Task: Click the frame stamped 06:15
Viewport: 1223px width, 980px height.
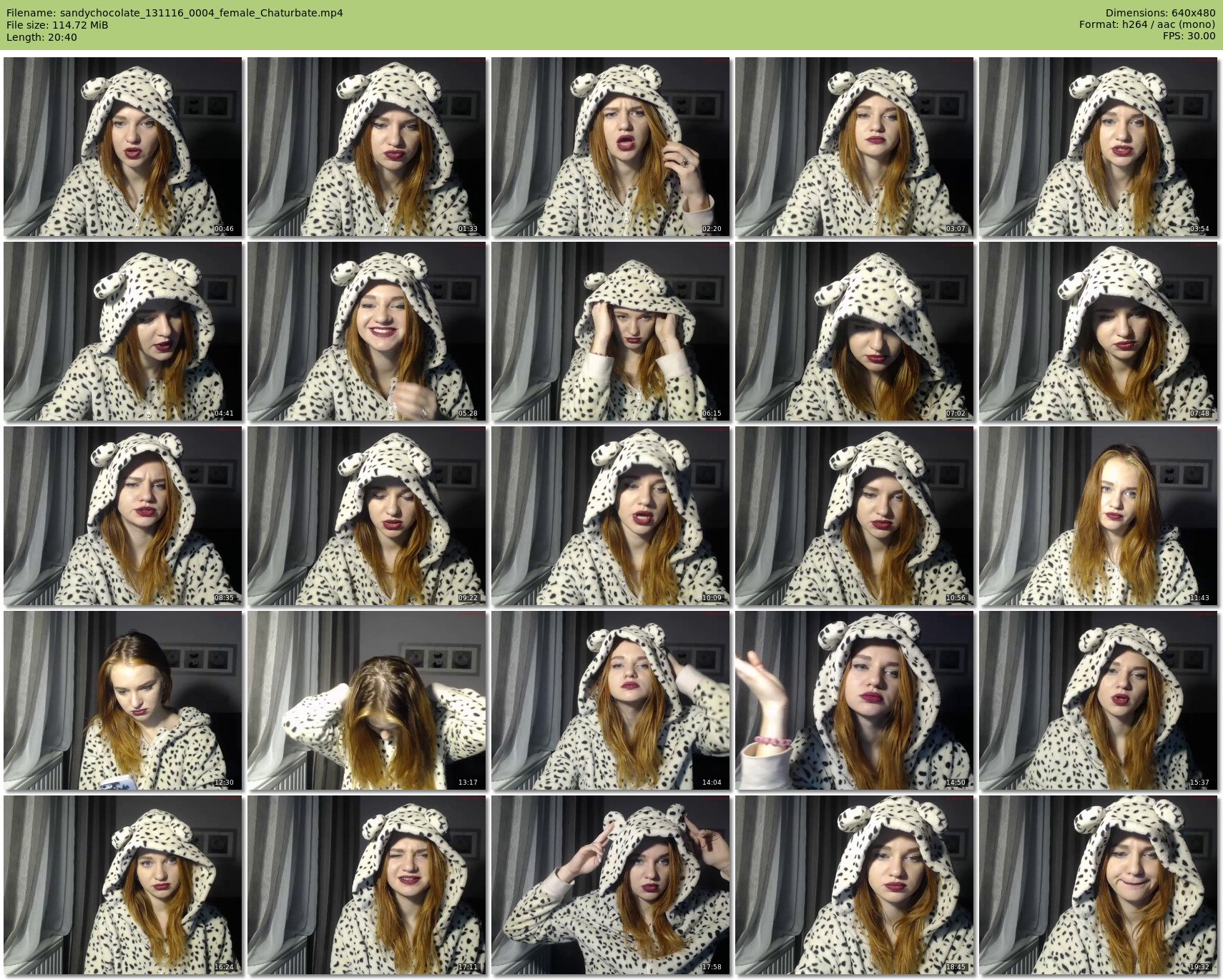Action: pos(611,331)
